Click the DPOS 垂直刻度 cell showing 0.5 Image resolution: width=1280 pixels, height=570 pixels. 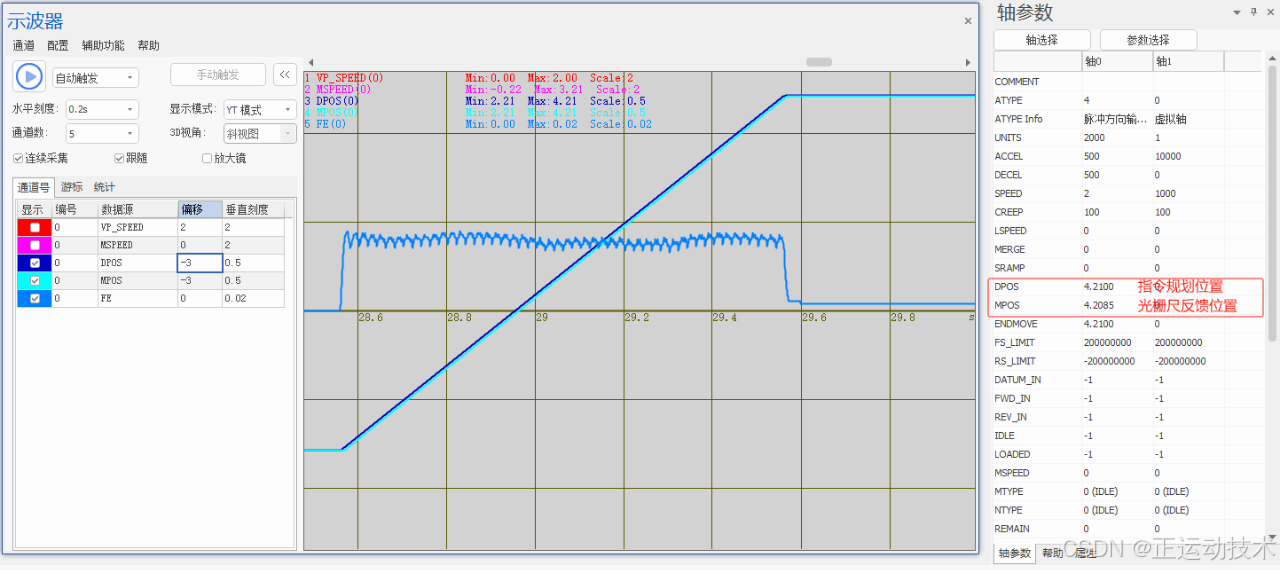click(253, 263)
